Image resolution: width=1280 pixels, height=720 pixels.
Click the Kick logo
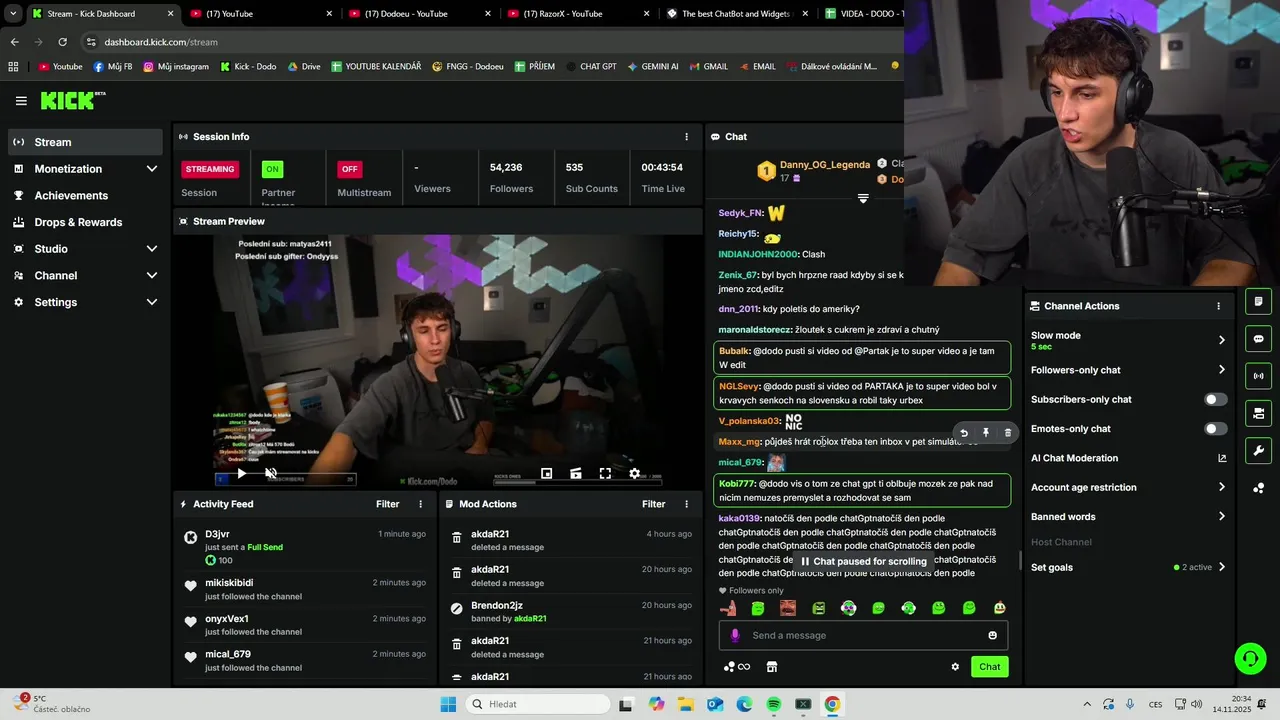coord(72,100)
